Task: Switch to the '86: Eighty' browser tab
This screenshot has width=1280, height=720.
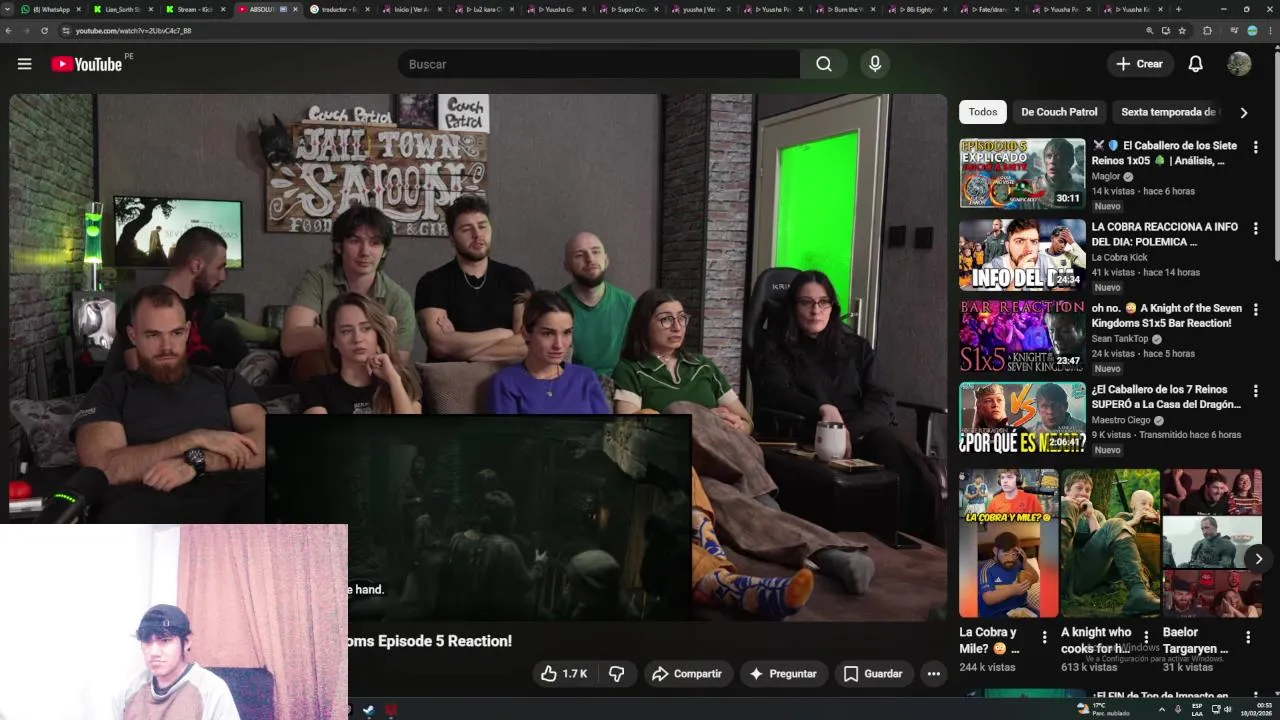Action: point(916,9)
